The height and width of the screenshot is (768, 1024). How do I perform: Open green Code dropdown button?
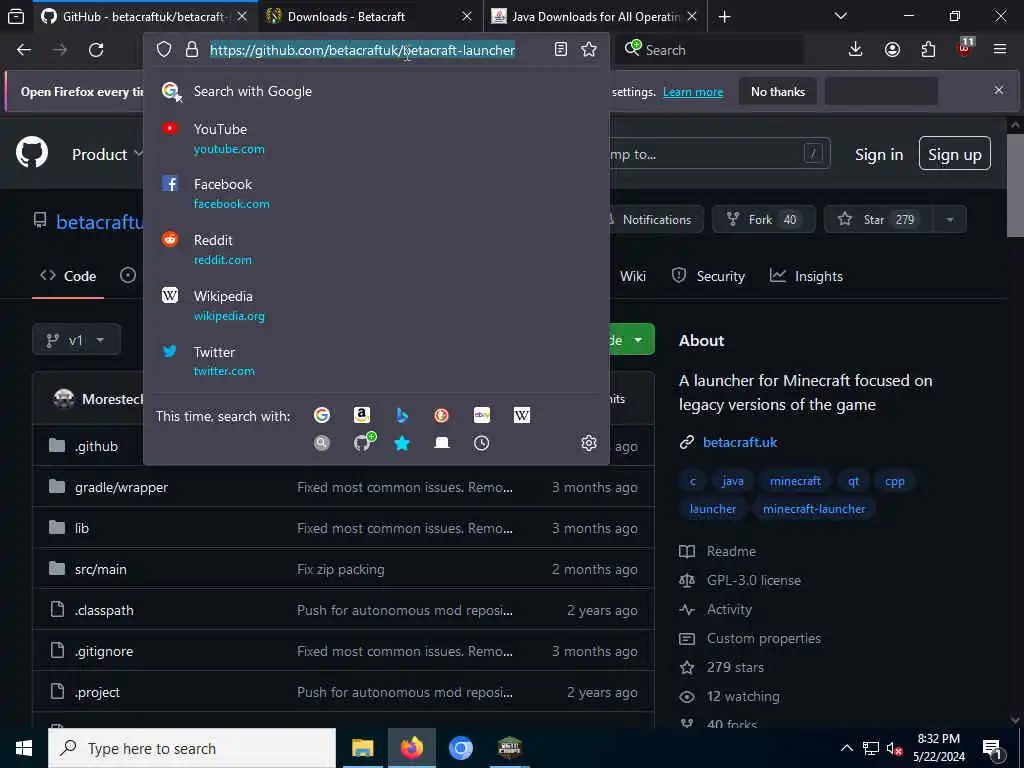click(630, 340)
